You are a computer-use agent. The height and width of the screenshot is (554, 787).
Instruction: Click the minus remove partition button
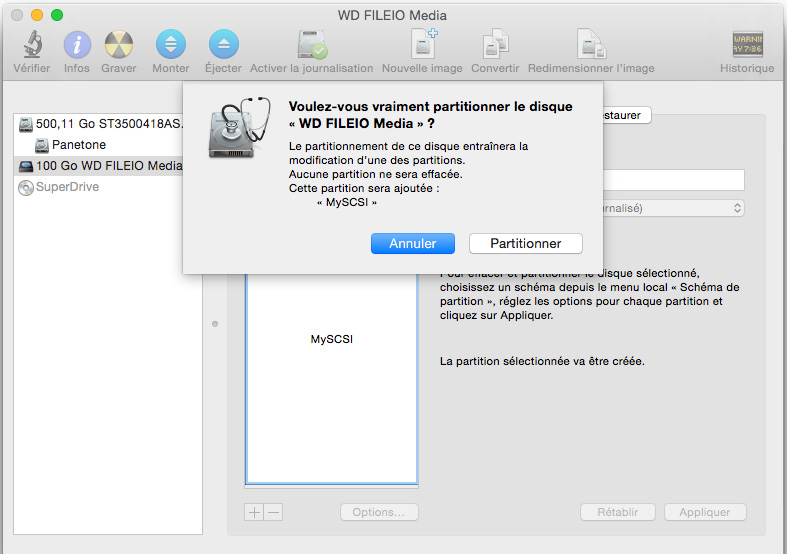(x=274, y=512)
